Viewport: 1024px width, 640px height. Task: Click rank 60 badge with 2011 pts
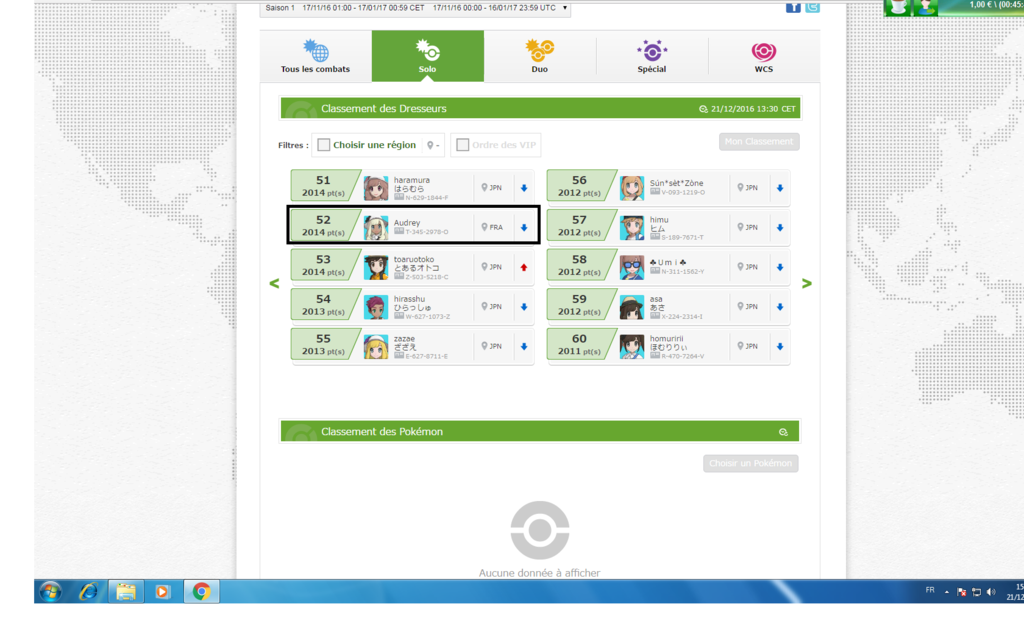[579, 344]
